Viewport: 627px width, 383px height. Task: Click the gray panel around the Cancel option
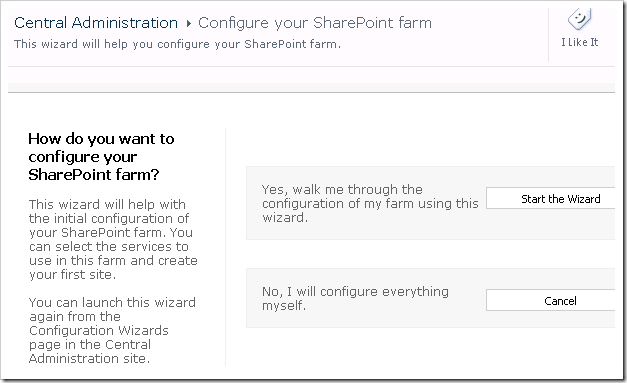(x=430, y=298)
